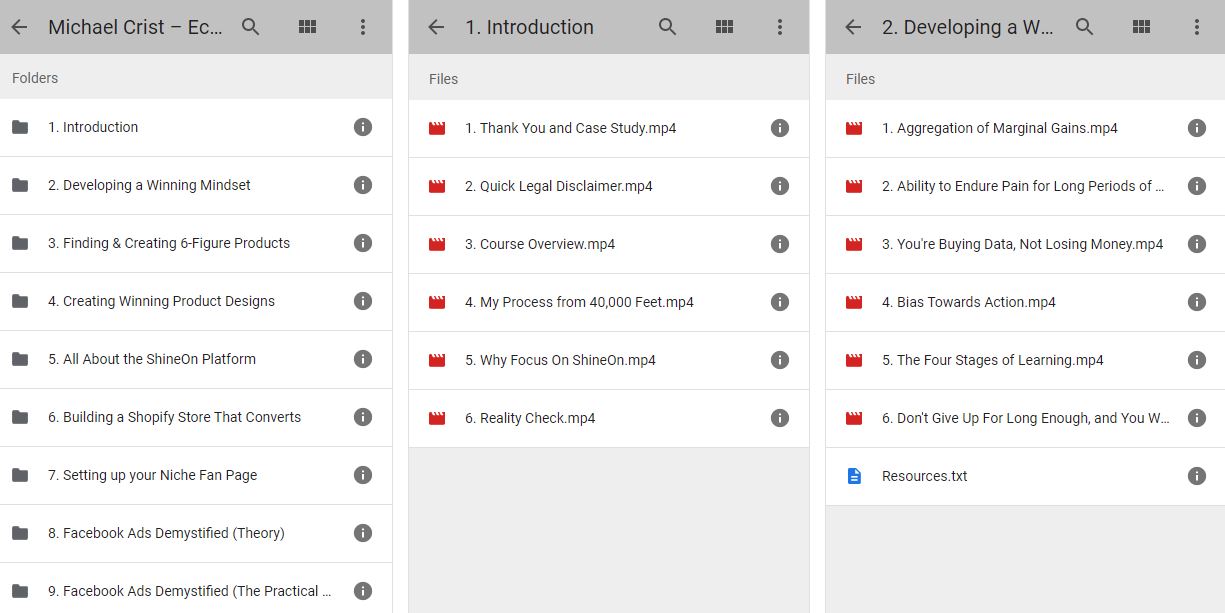The image size is (1225, 613).
Task: Go back from 2. Developing a W... panel
Action: (x=853, y=27)
